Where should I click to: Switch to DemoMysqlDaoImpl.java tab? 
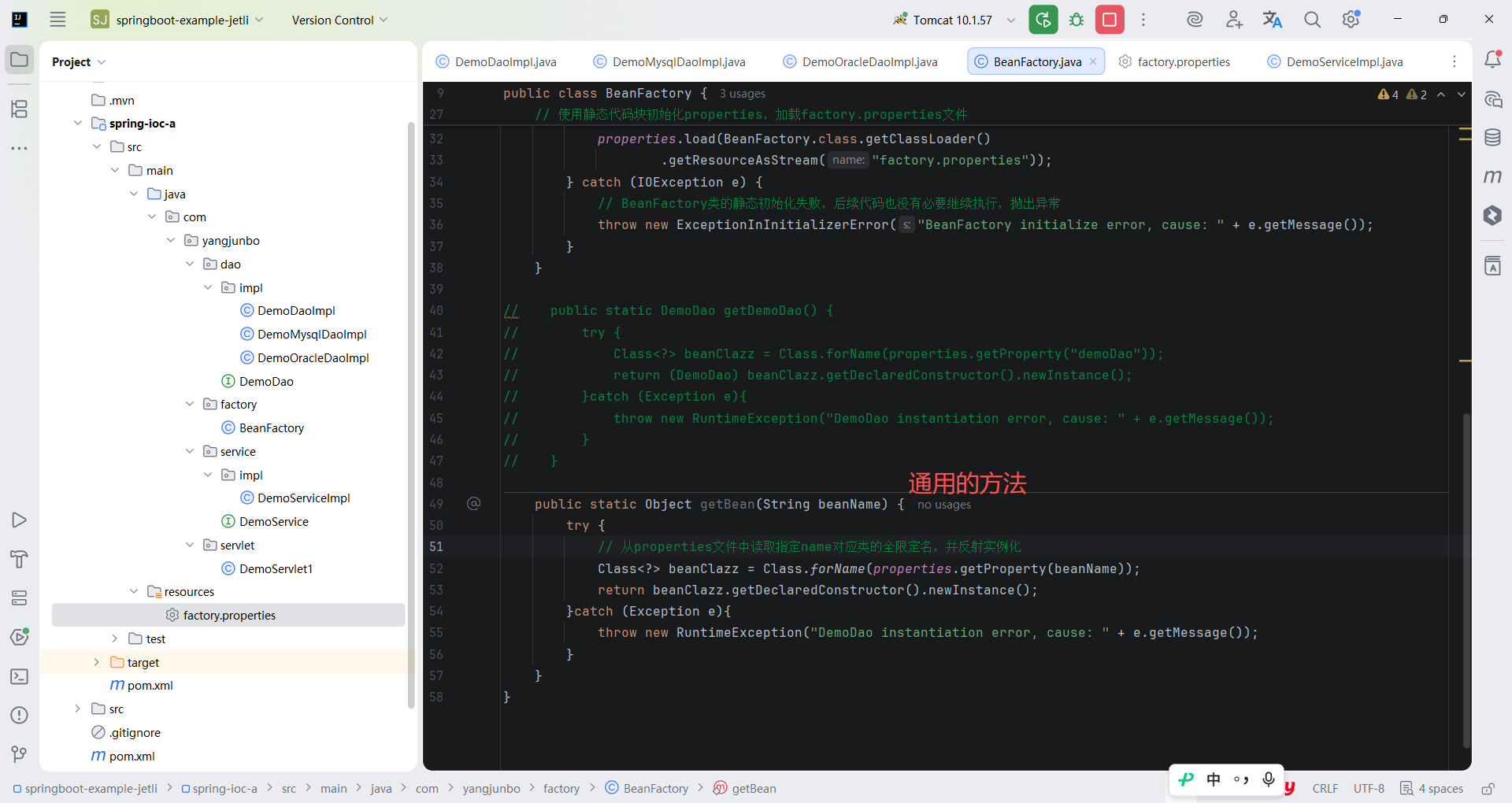pos(669,62)
